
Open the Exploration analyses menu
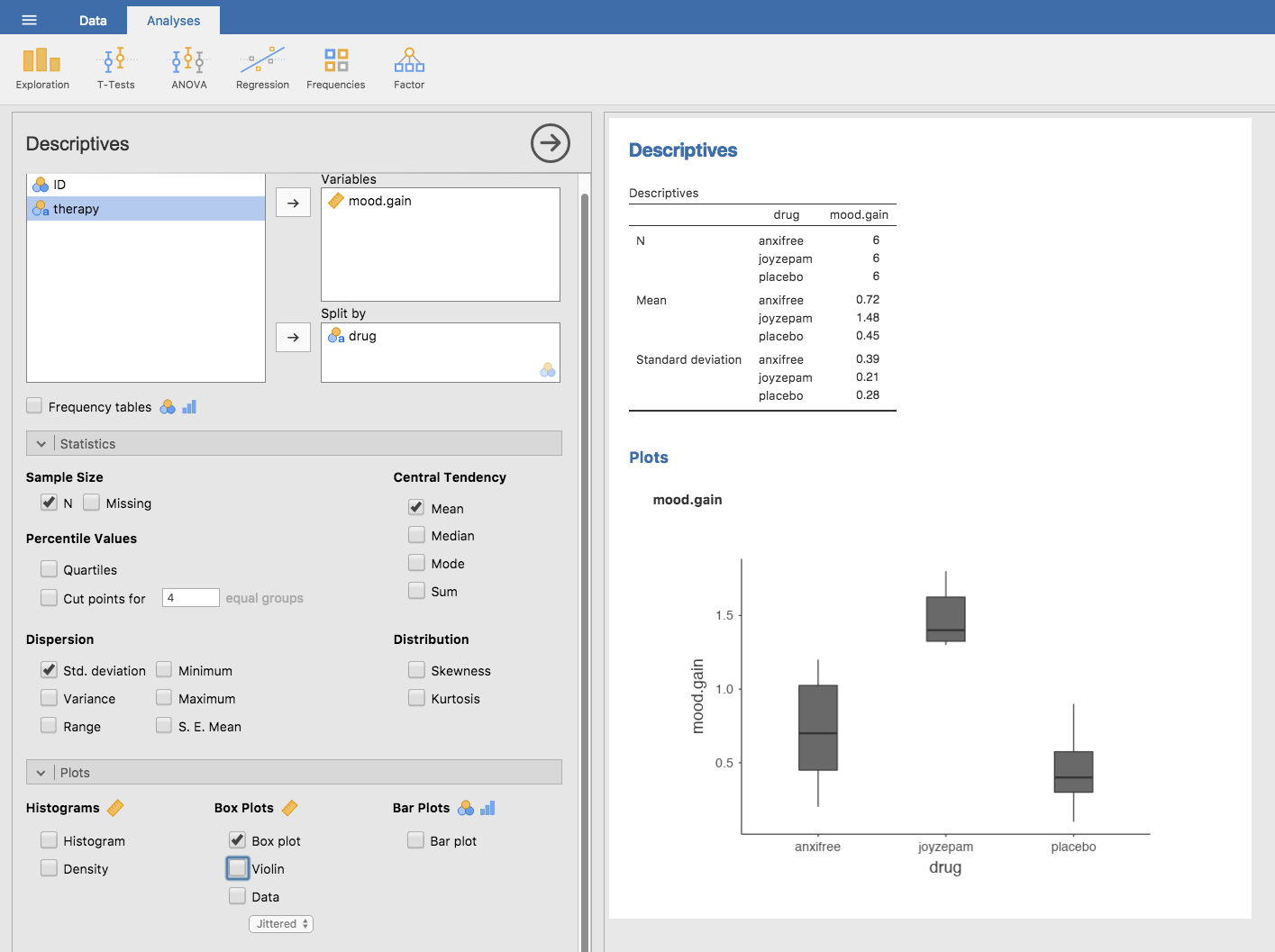(42, 69)
